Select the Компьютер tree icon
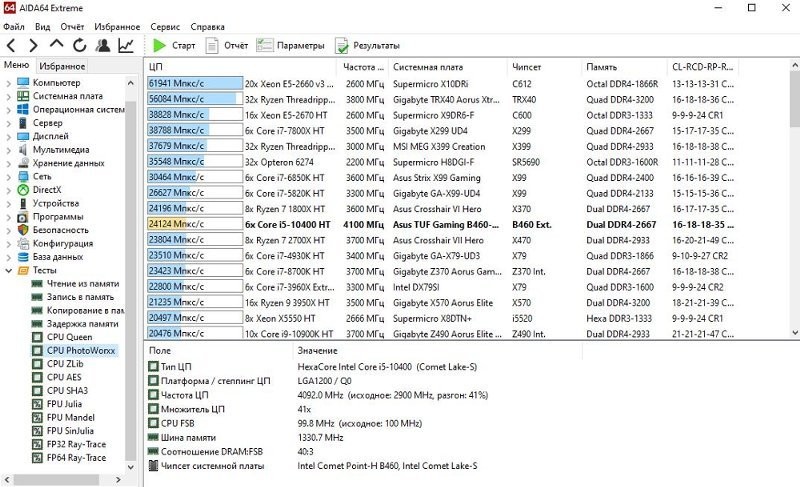The width and height of the screenshot is (800, 487). coord(23,83)
